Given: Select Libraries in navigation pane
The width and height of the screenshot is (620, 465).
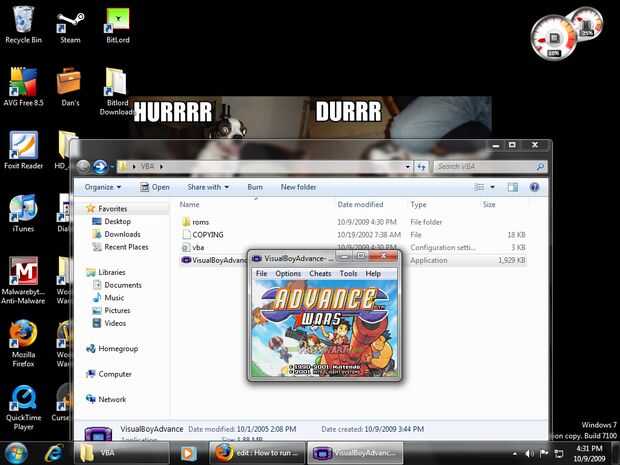Looking at the screenshot, I should point(112,272).
